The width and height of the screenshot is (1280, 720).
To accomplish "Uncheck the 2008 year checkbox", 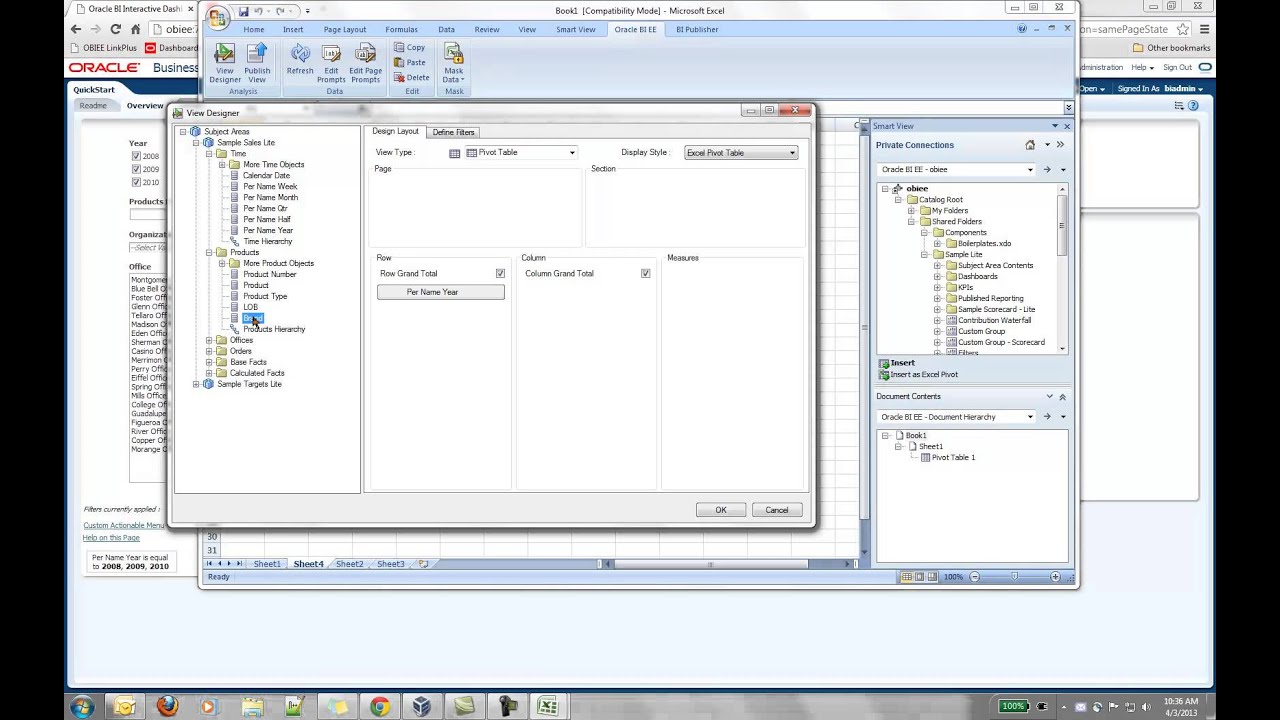I will (136, 156).
